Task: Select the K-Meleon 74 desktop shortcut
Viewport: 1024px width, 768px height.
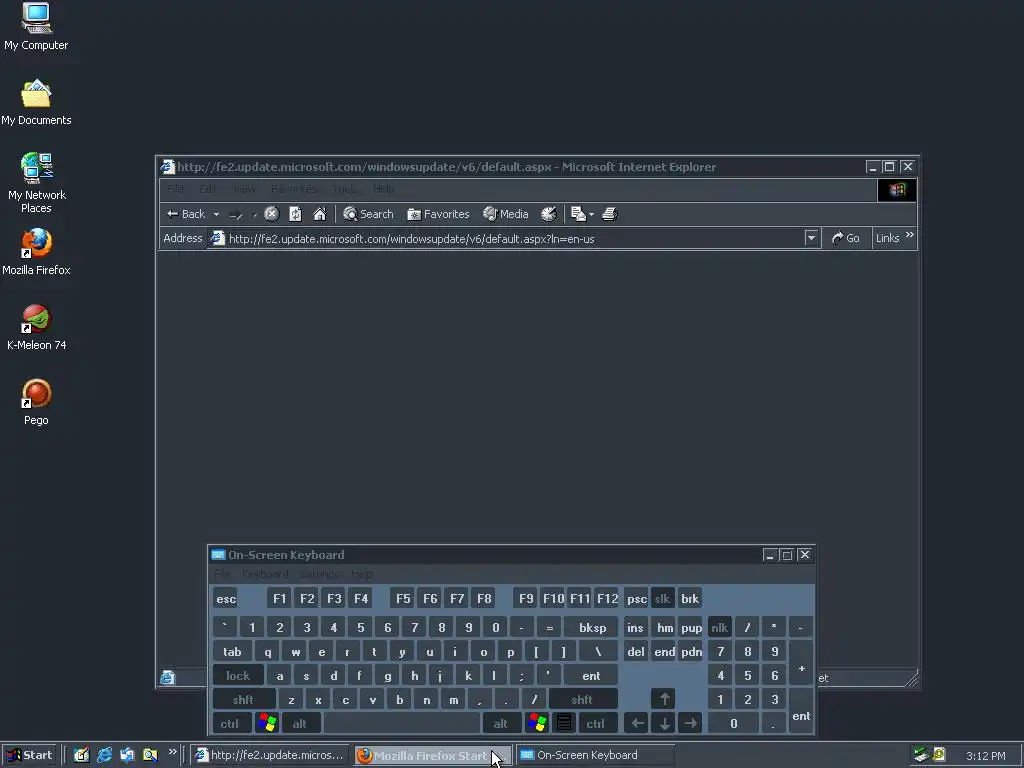Action: pos(36,327)
